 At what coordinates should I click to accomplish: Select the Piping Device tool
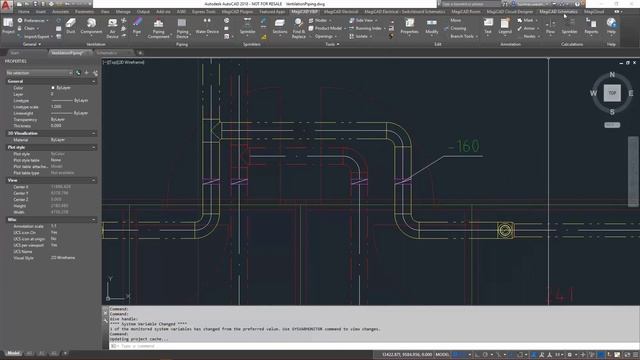[182, 28]
